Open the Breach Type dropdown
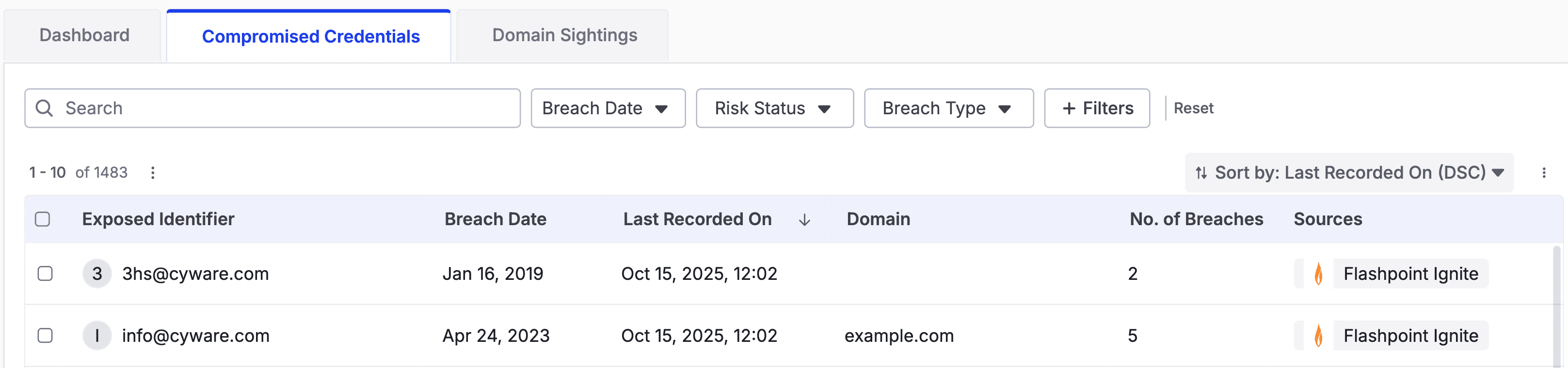Viewport: 1568px width, 368px height. click(x=948, y=108)
